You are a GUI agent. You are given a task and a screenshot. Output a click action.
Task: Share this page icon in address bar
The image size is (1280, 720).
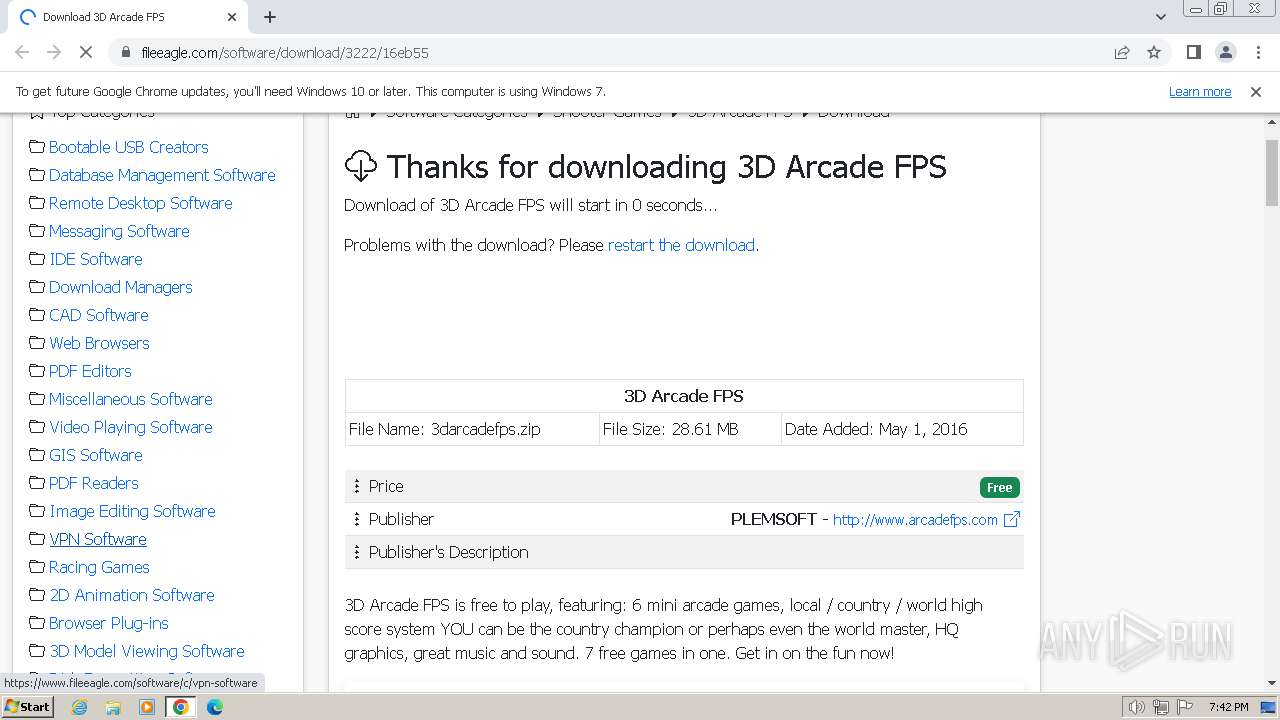tap(1122, 52)
